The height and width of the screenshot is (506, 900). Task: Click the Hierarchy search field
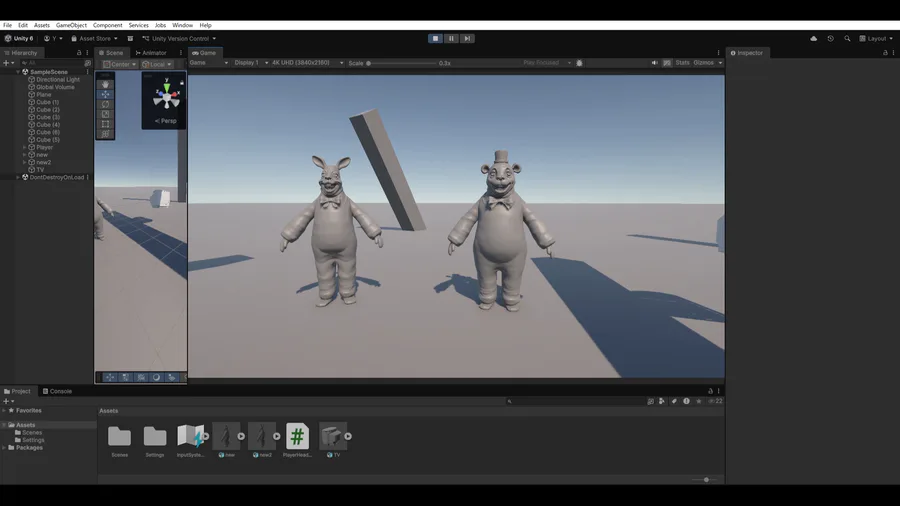(x=53, y=63)
